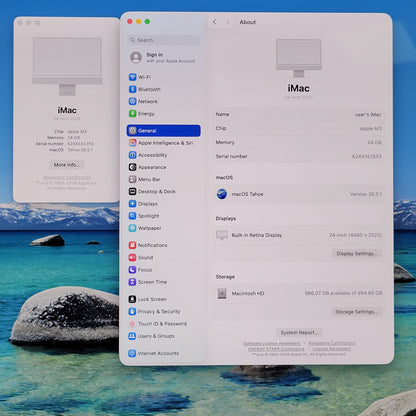Image resolution: width=416 pixels, height=416 pixels.
Task: Open Regulatory Certification link in small iMac window
Action: coord(67,177)
